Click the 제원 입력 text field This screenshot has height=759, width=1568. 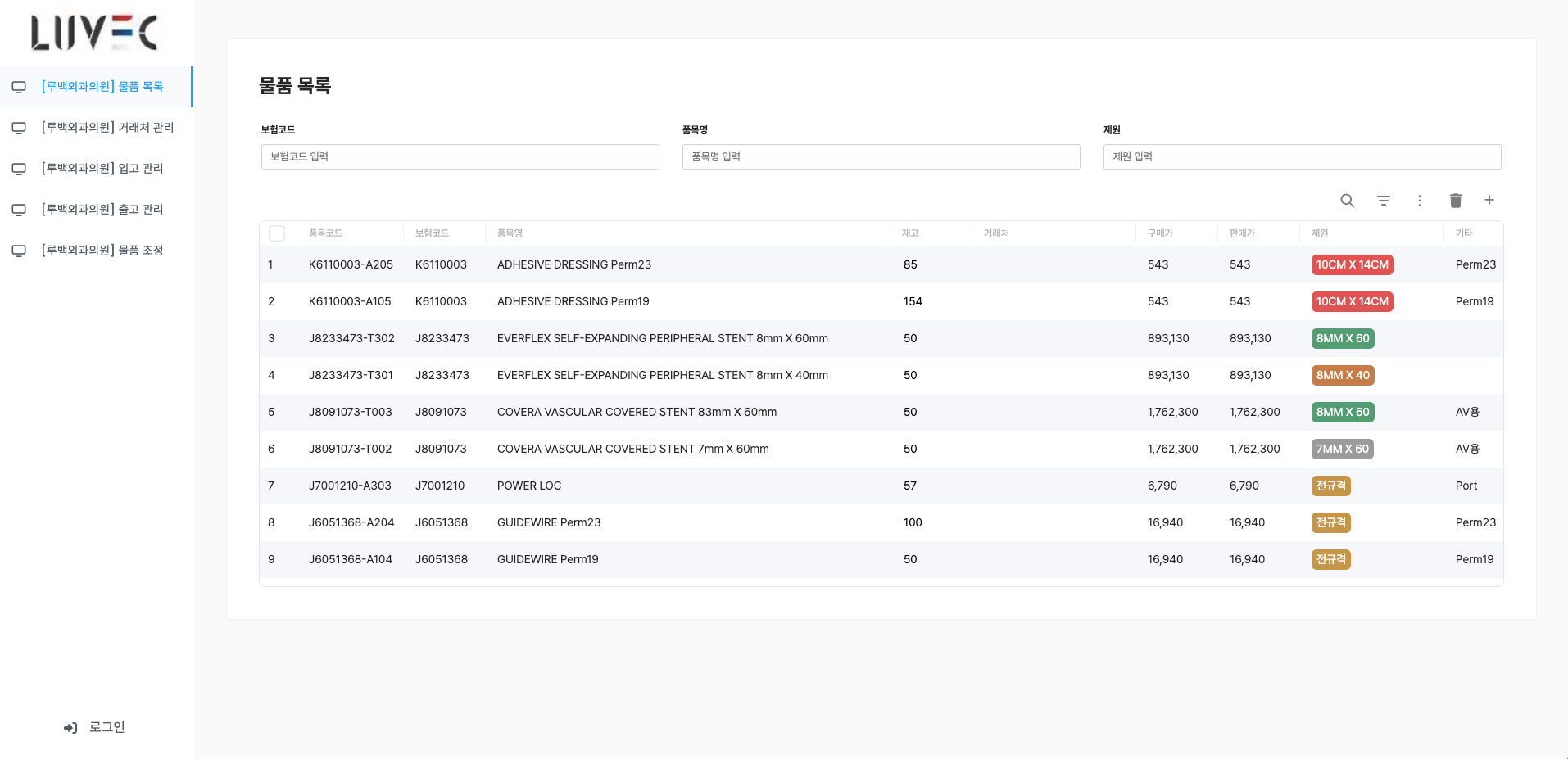[x=1302, y=157]
